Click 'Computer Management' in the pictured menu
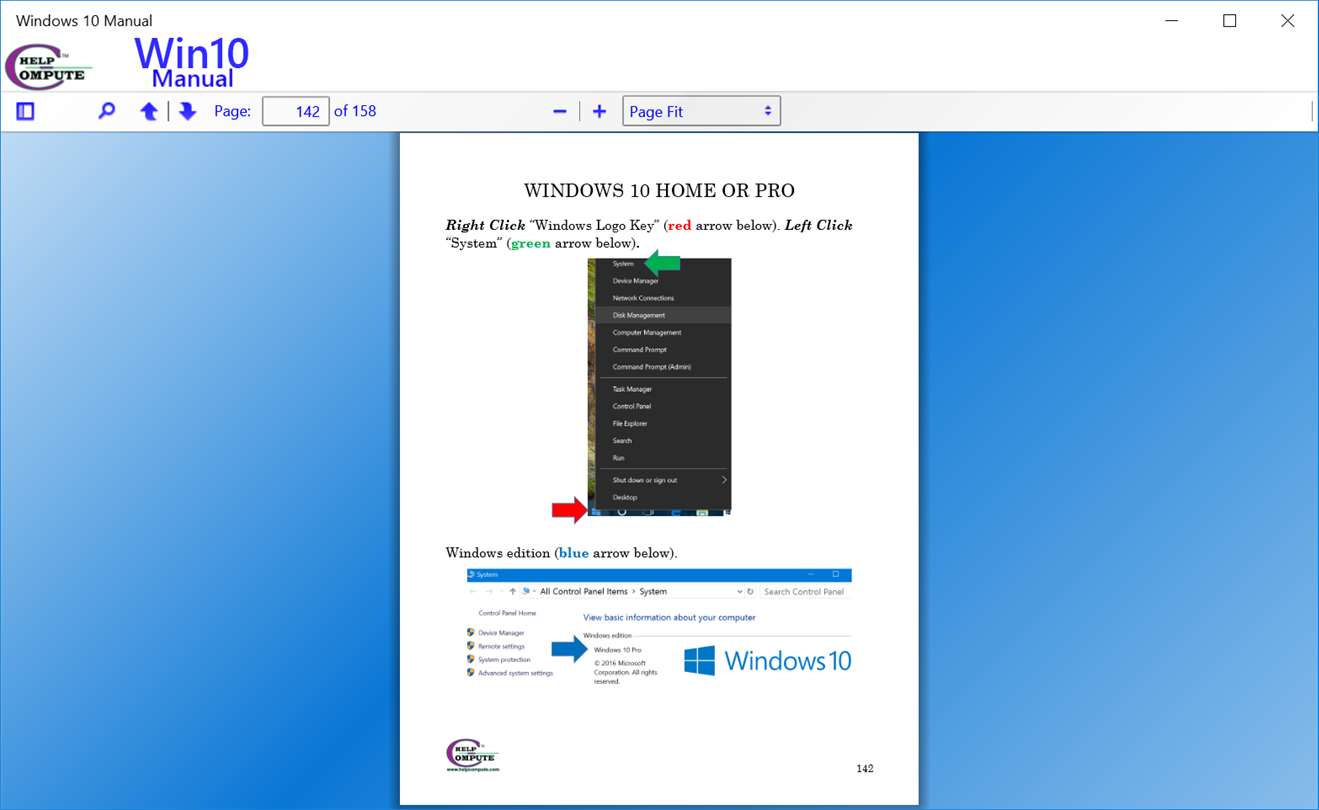Image resolution: width=1319 pixels, height=810 pixels. tap(647, 332)
